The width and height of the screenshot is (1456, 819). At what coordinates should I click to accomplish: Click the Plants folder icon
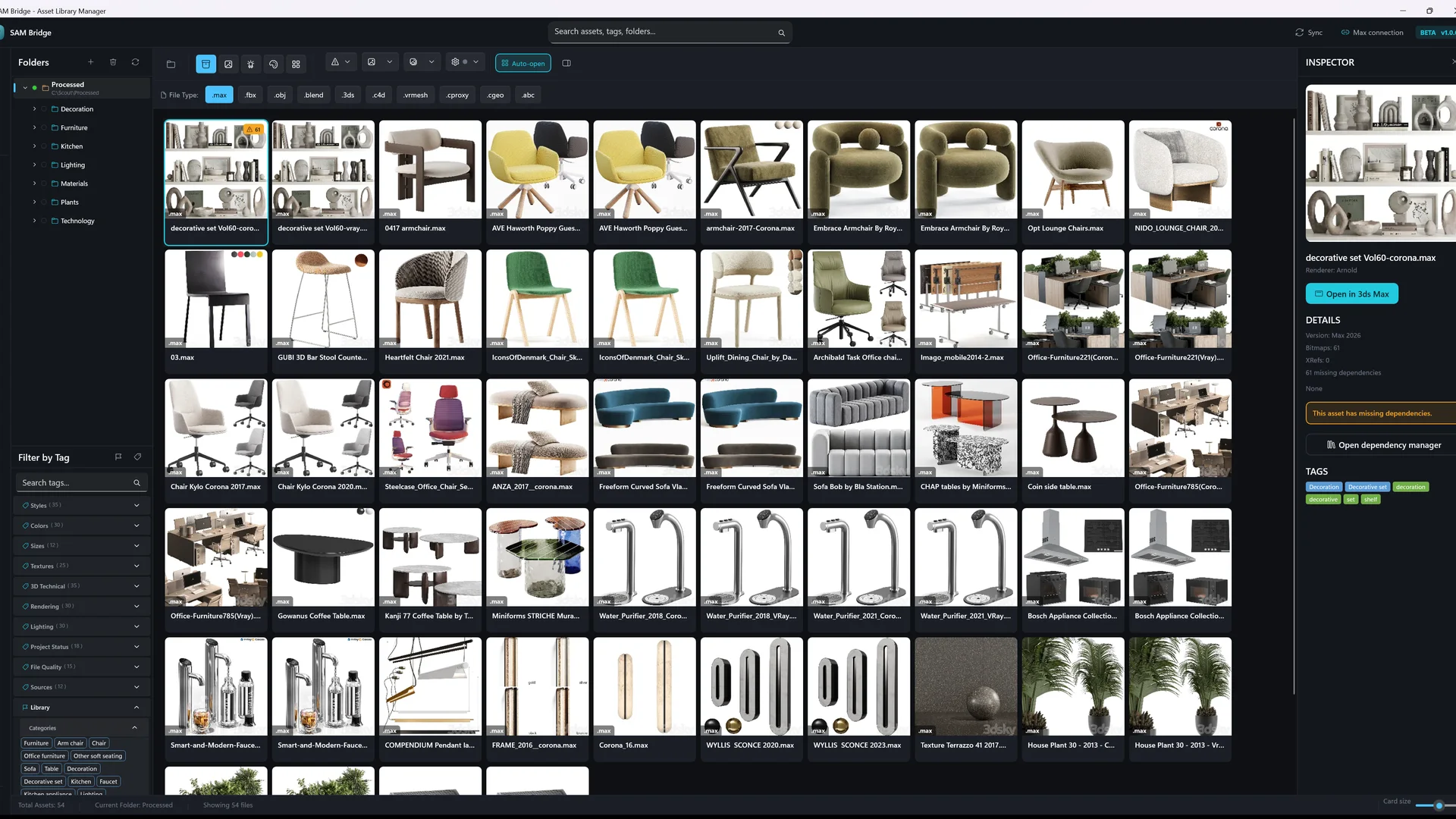55,202
